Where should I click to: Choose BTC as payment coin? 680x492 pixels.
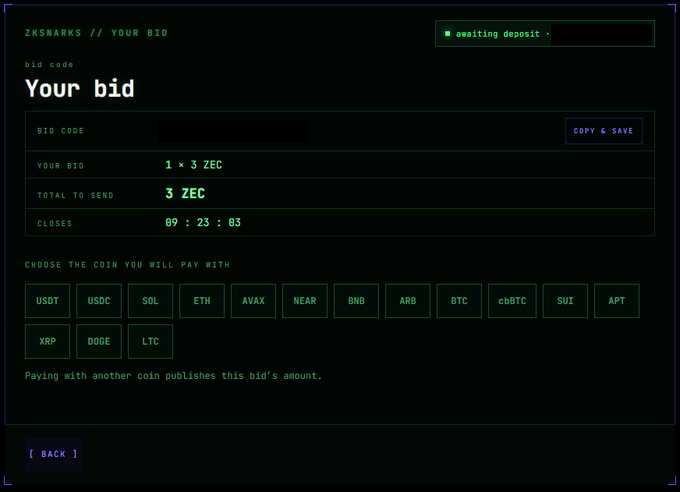(459, 301)
